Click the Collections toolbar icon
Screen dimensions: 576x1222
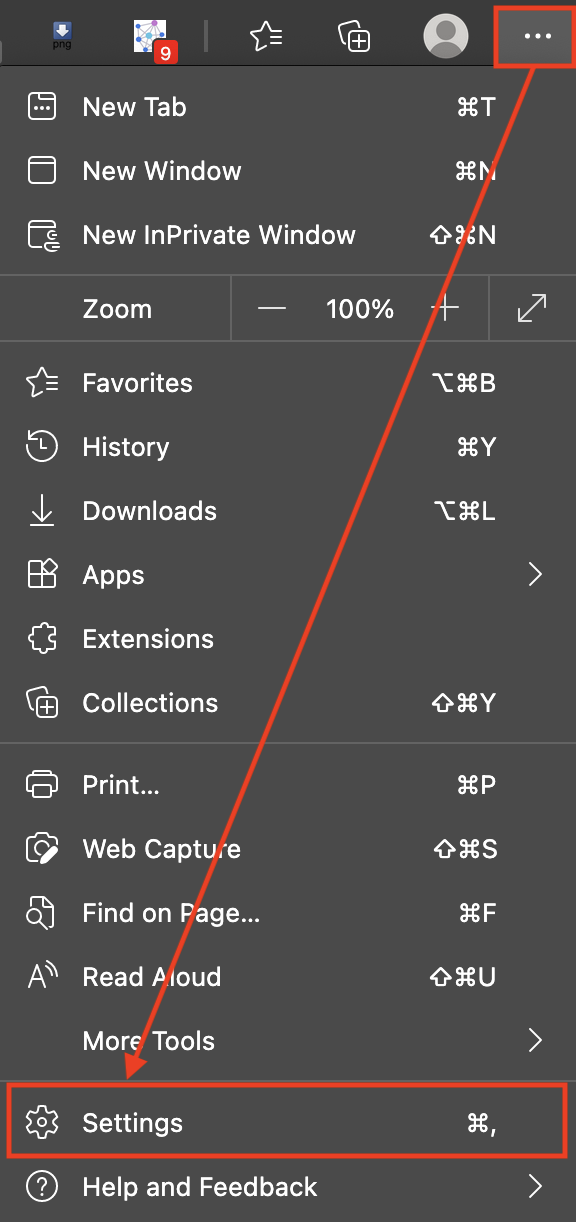tap(355, 37)
